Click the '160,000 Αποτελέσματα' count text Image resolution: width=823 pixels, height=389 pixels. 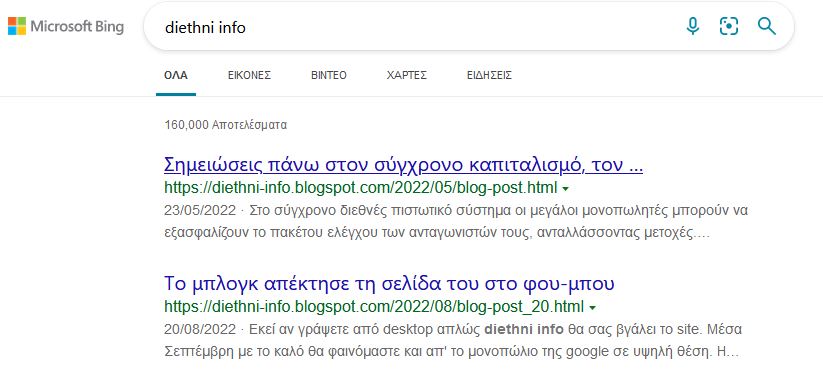[x=226, y=125]
